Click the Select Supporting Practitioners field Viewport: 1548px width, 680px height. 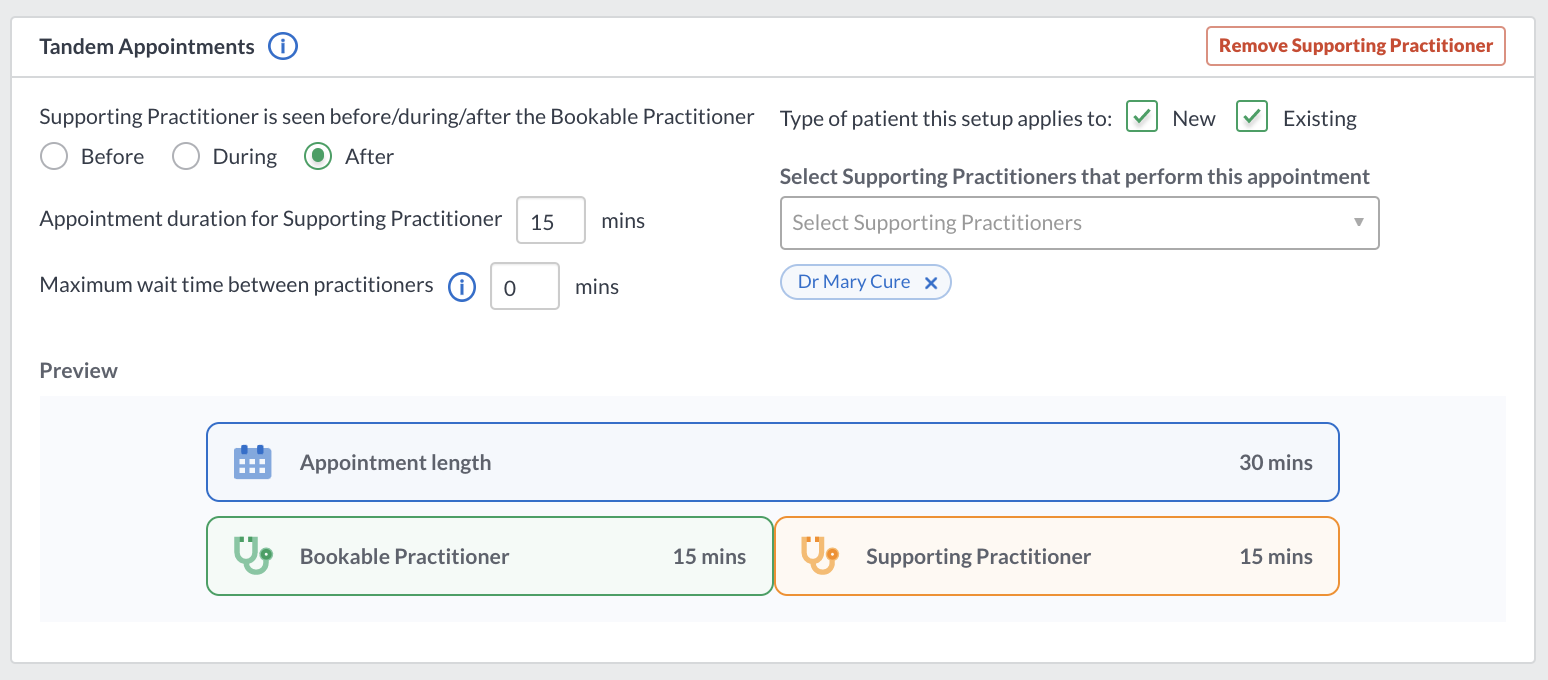[x=1079, y=223]
